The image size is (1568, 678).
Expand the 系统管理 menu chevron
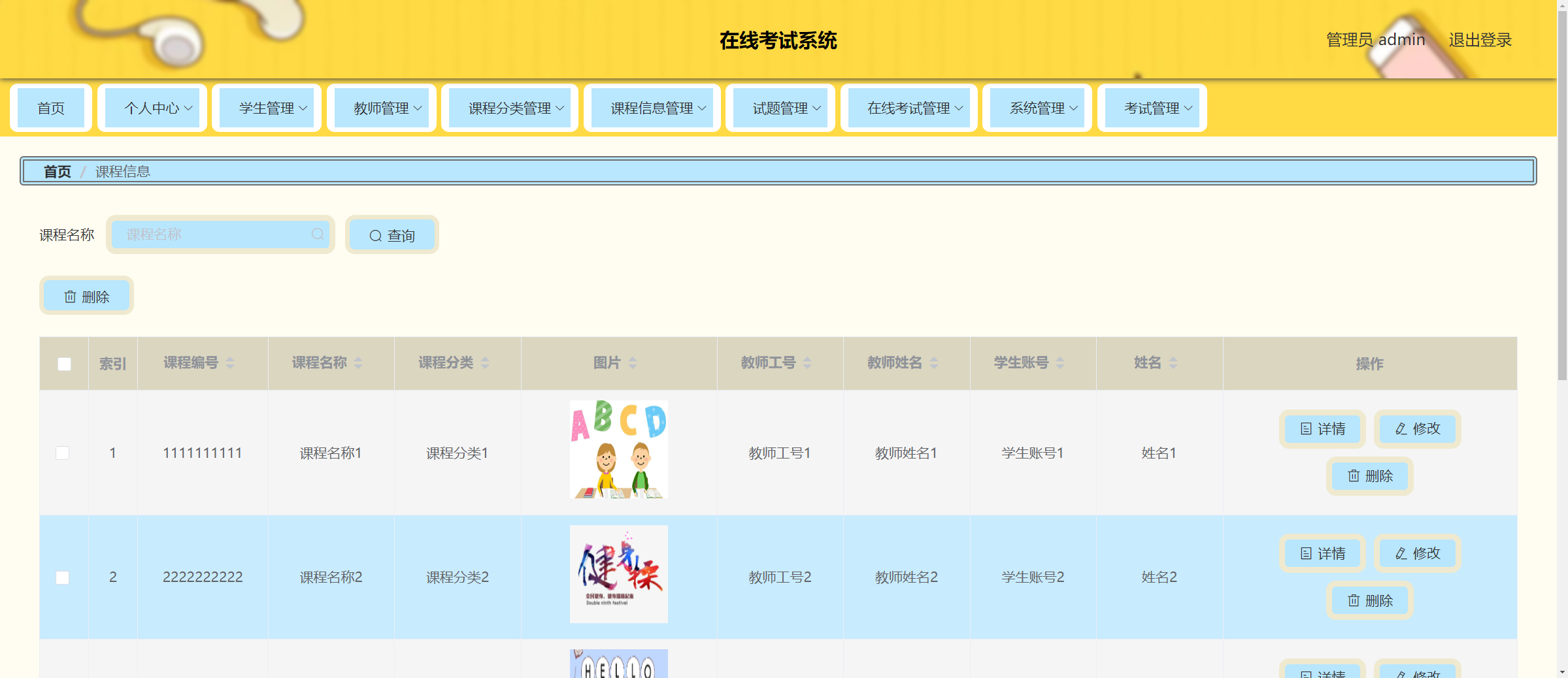pos(1074,108)
